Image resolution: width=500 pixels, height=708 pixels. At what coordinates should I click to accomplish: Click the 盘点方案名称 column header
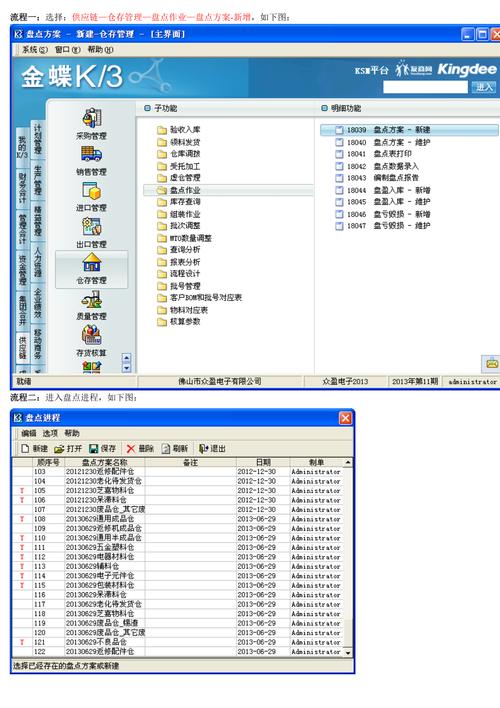(105, 462)
